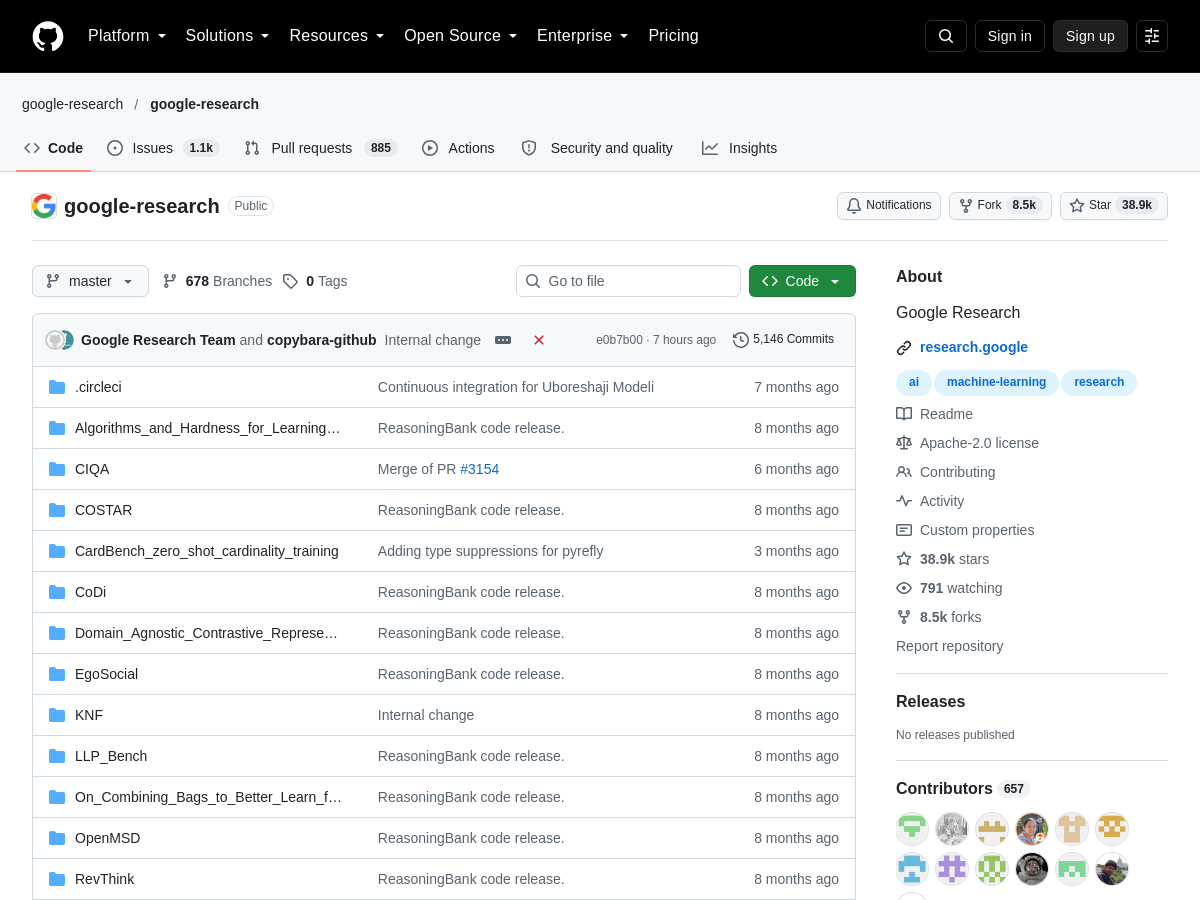The width and height of the screenshot is (1200, 900).
Task: Switch to the Issues tab
Action: [x=163, y=148]
